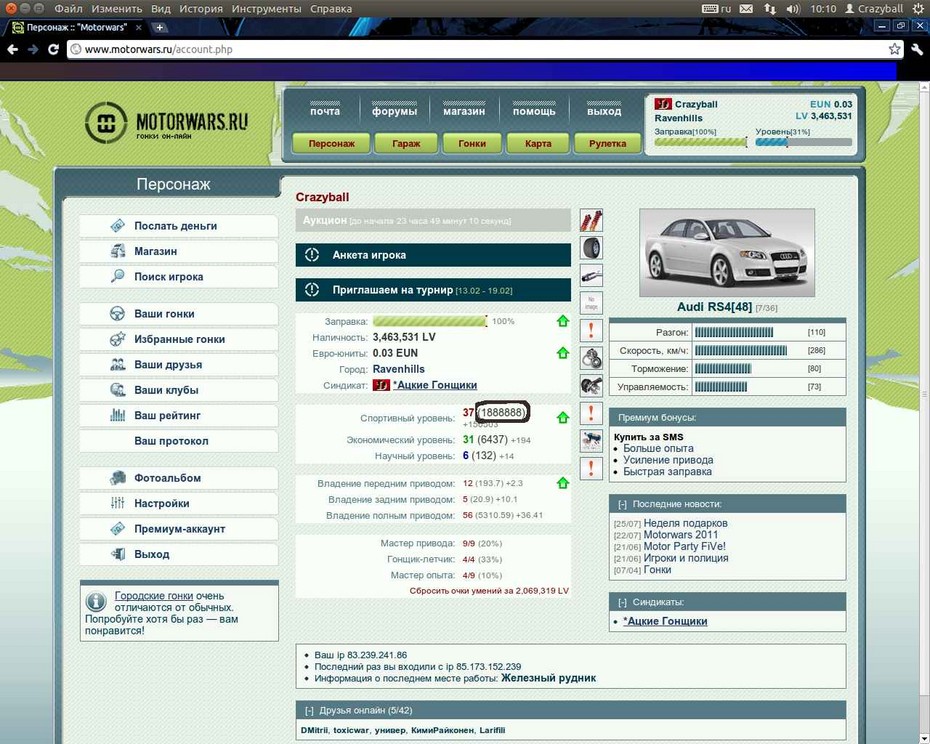Open the network indicator in the top panel

point(769,9)
